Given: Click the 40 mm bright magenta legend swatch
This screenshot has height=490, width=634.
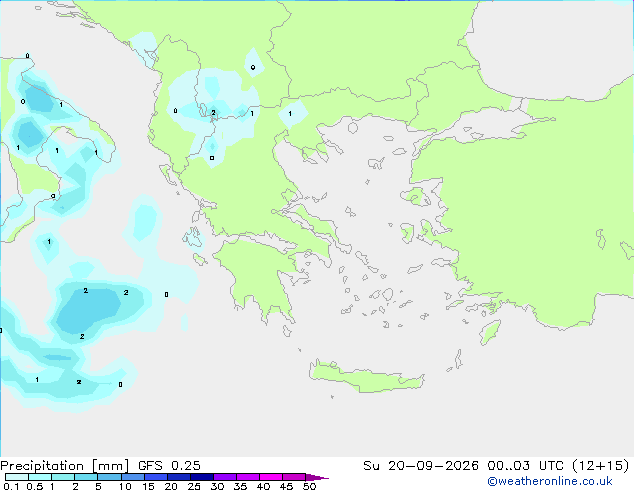Looking at the screenshot, I should (x=271, y=477).
